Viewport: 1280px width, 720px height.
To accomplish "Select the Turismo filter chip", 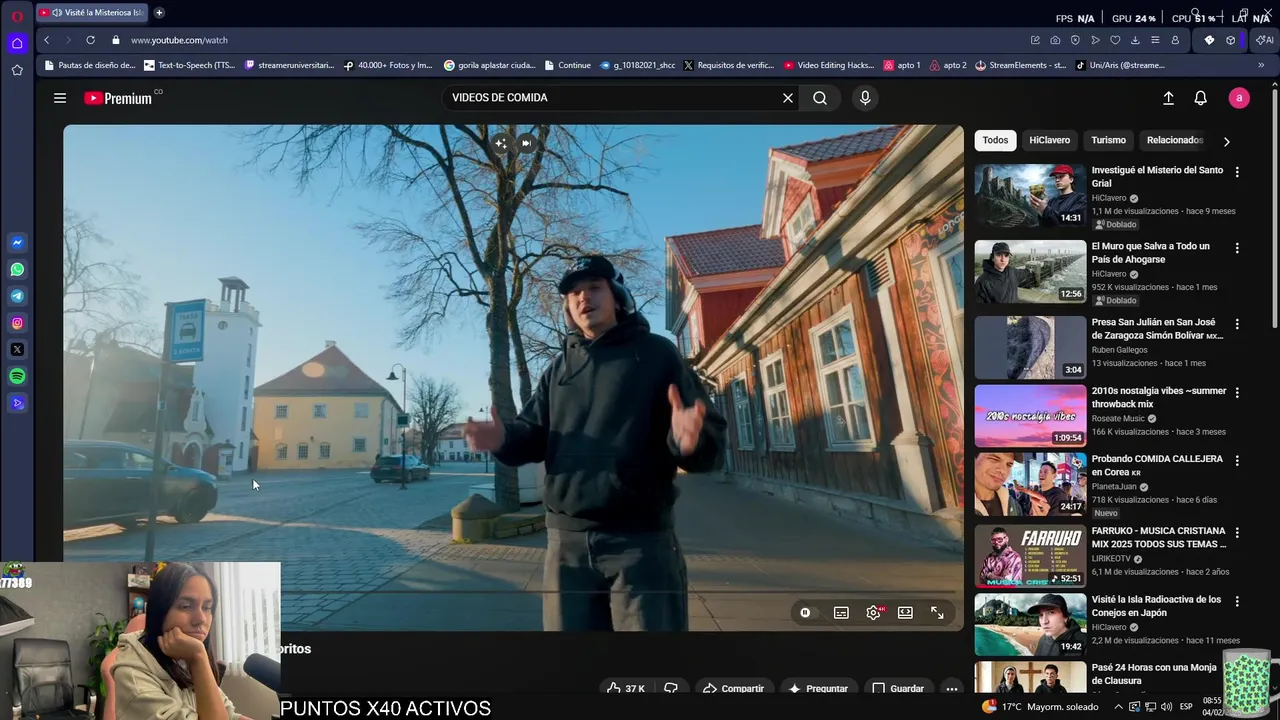I will (1108, 140).
